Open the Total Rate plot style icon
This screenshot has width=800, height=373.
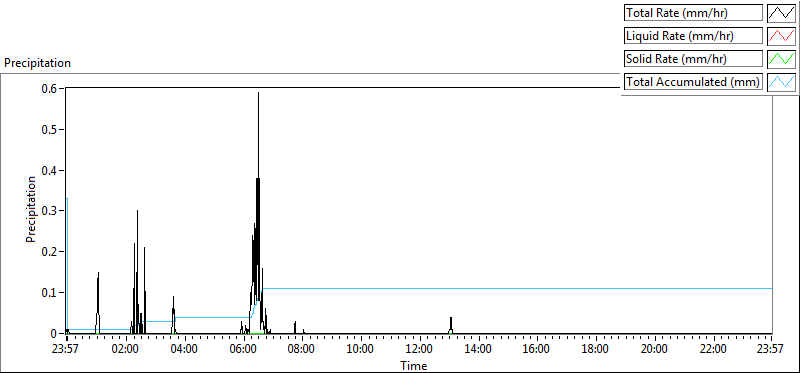point(782,13)
